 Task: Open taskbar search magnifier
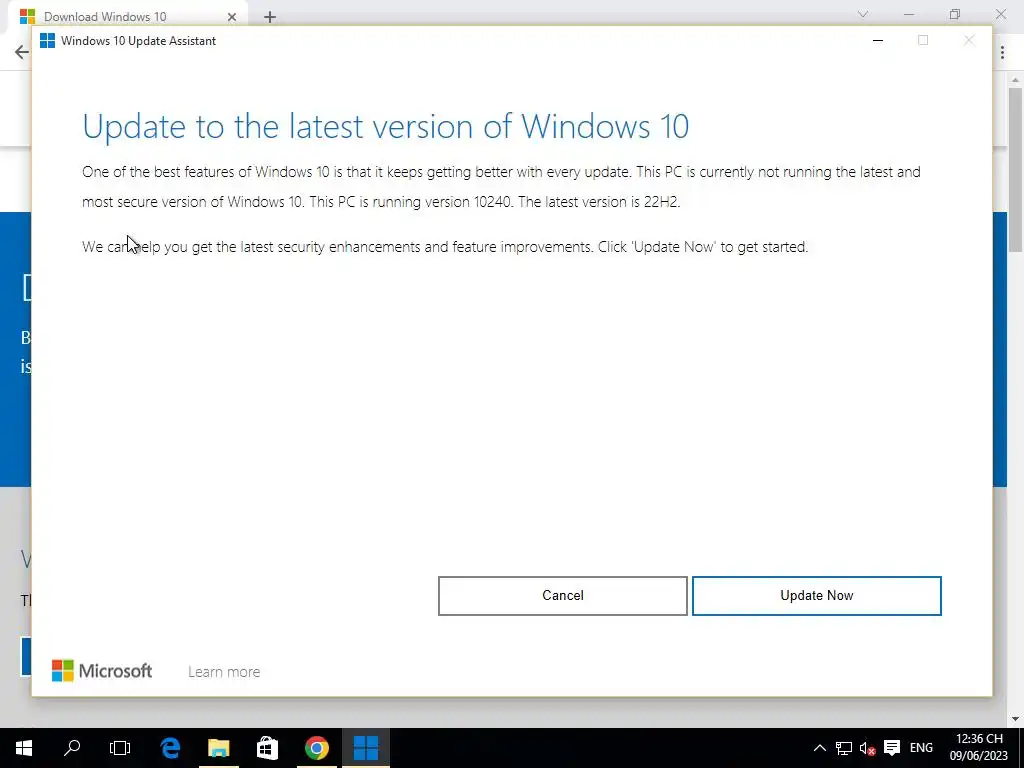72,748
